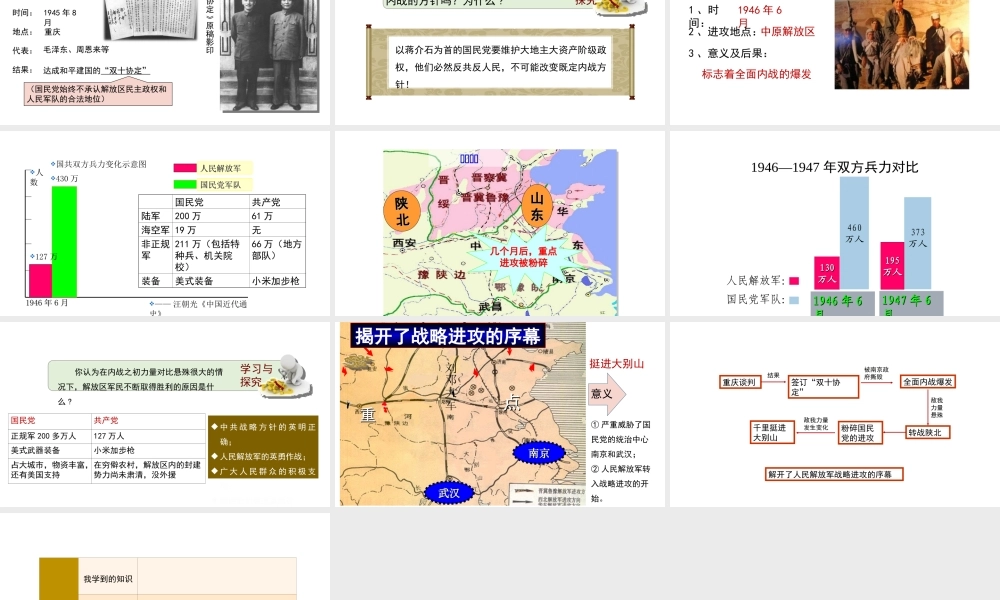
Task: Click the blue 武汉 oval label
Action: coord(449,493)
